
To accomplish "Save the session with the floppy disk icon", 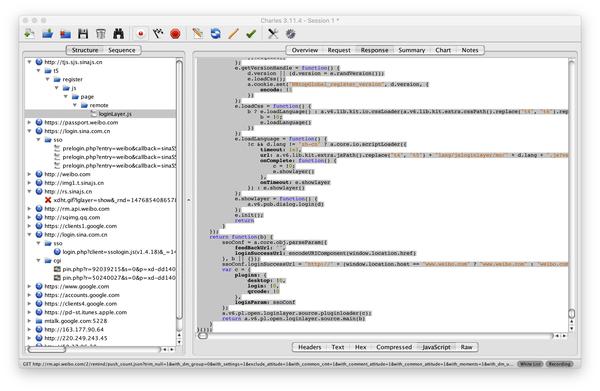I will point(83,34).
